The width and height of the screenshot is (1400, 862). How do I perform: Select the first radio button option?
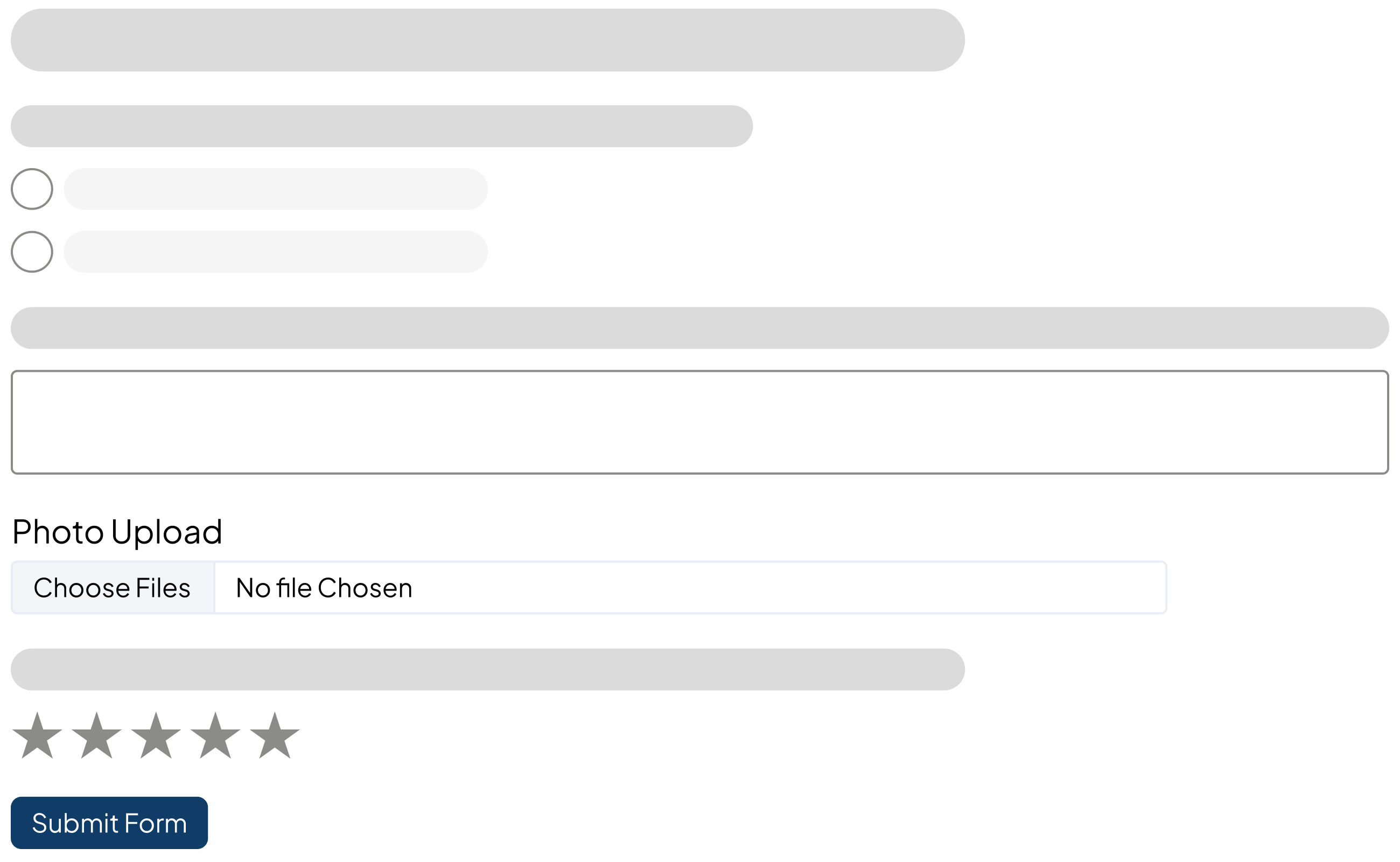point(32,189)
